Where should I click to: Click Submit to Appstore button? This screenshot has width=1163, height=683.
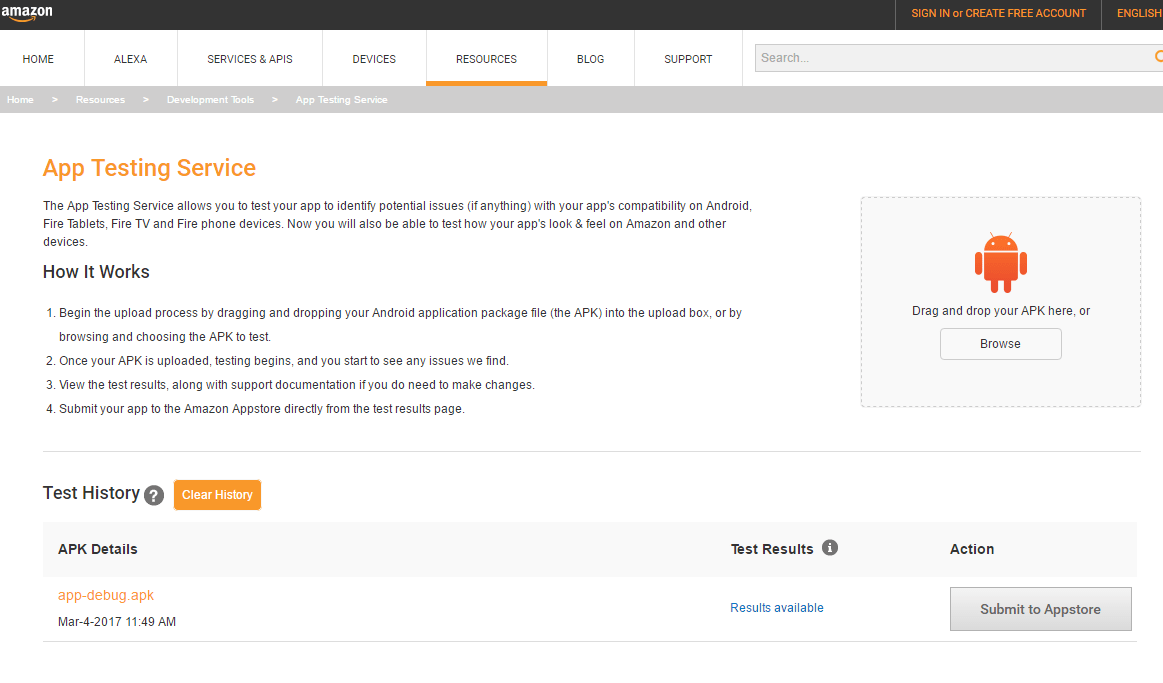(x=1040, y=609)
